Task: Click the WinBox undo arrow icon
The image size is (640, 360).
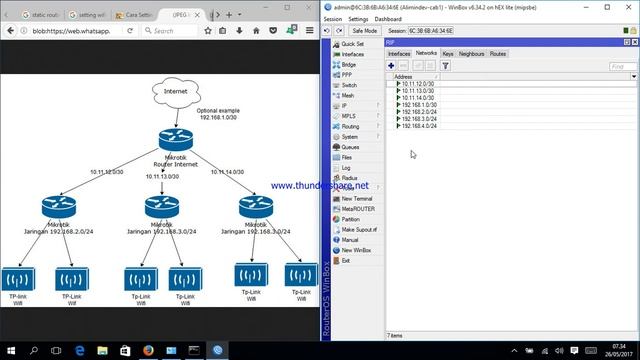Action: tap(327, 31)
